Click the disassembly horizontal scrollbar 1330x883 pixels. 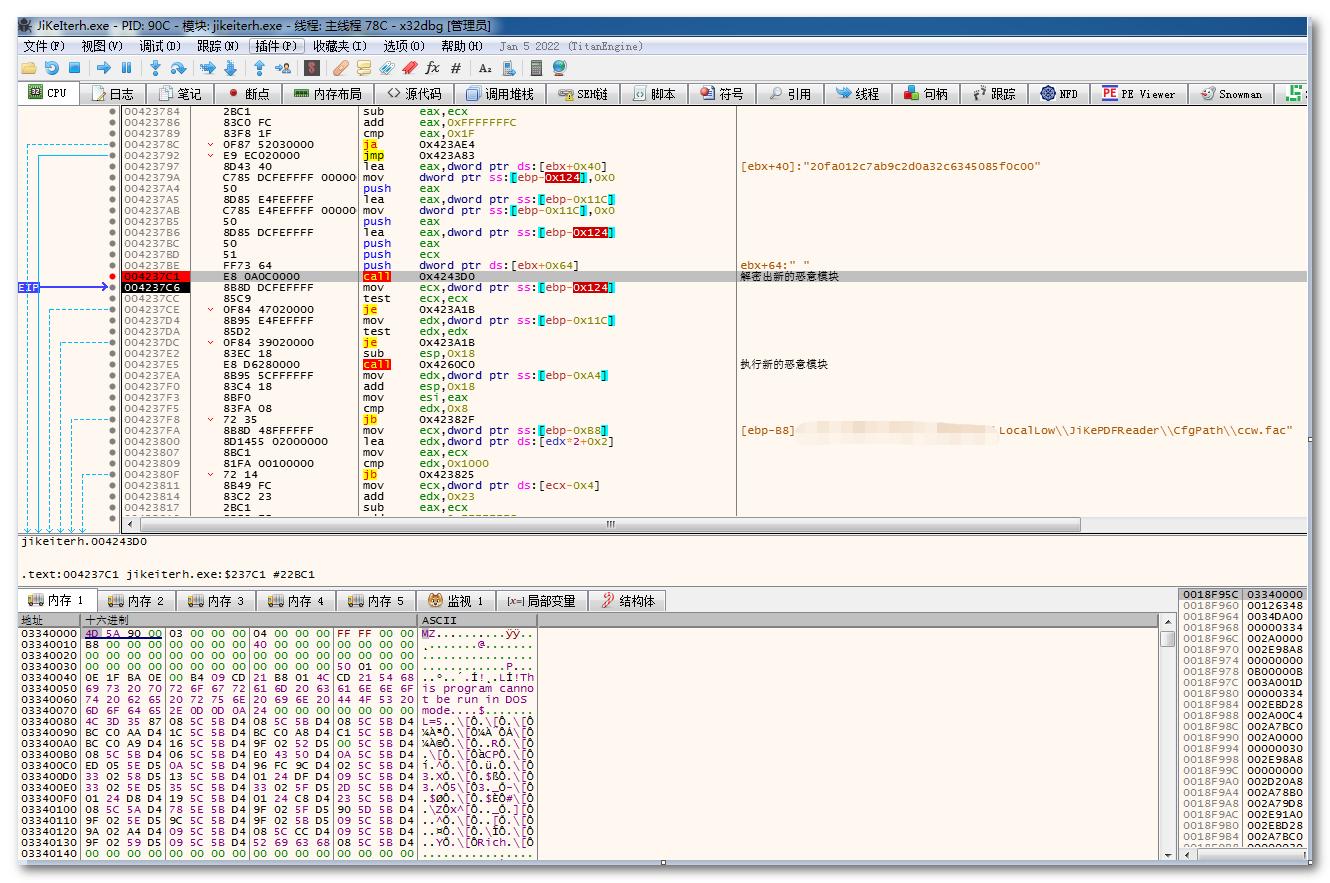[x=610, y=524]
